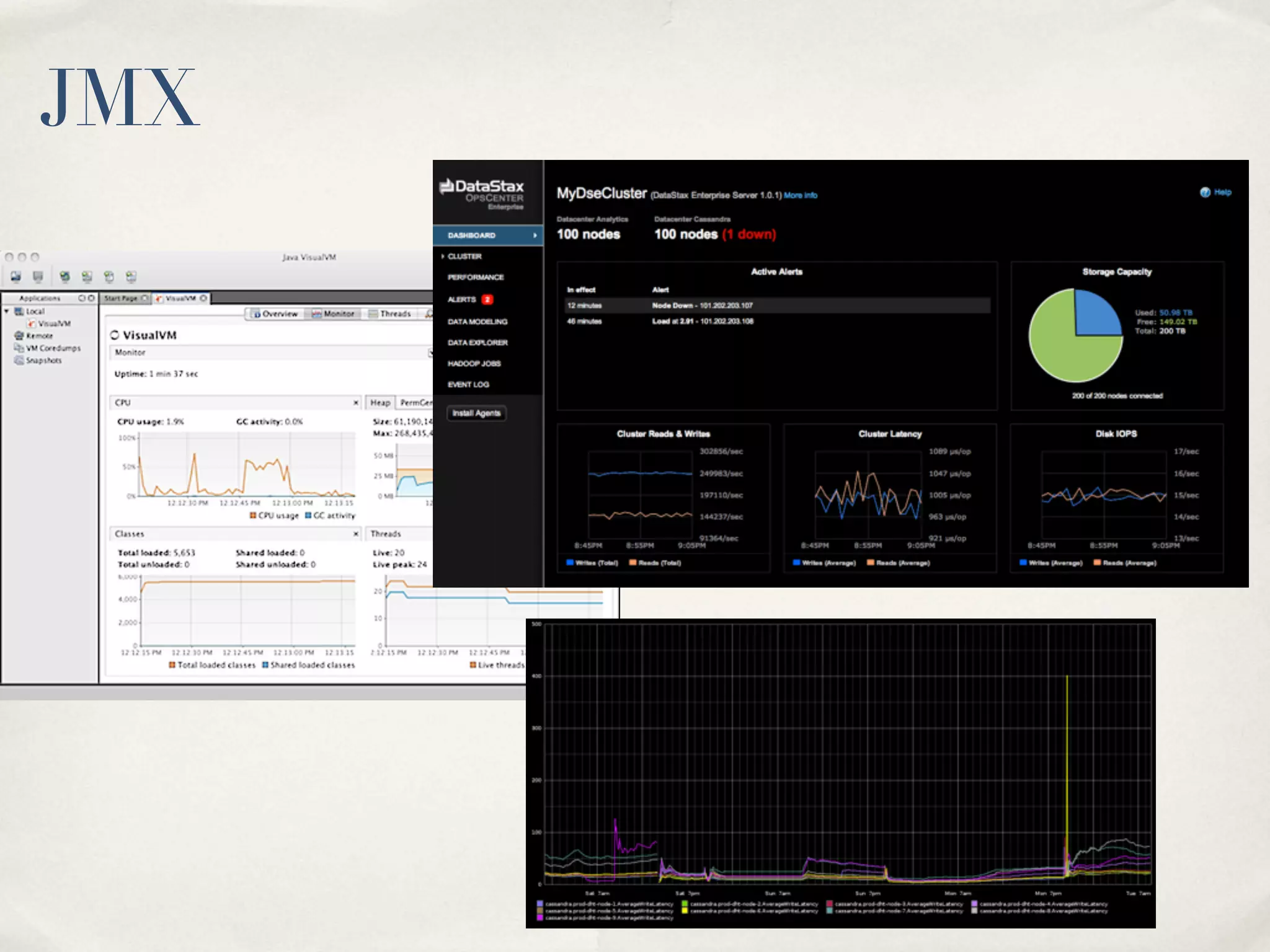Click the greyed Save toolbar icon in VisualVM
This screenshot has width=1270, height=952.
coord(38,276)
